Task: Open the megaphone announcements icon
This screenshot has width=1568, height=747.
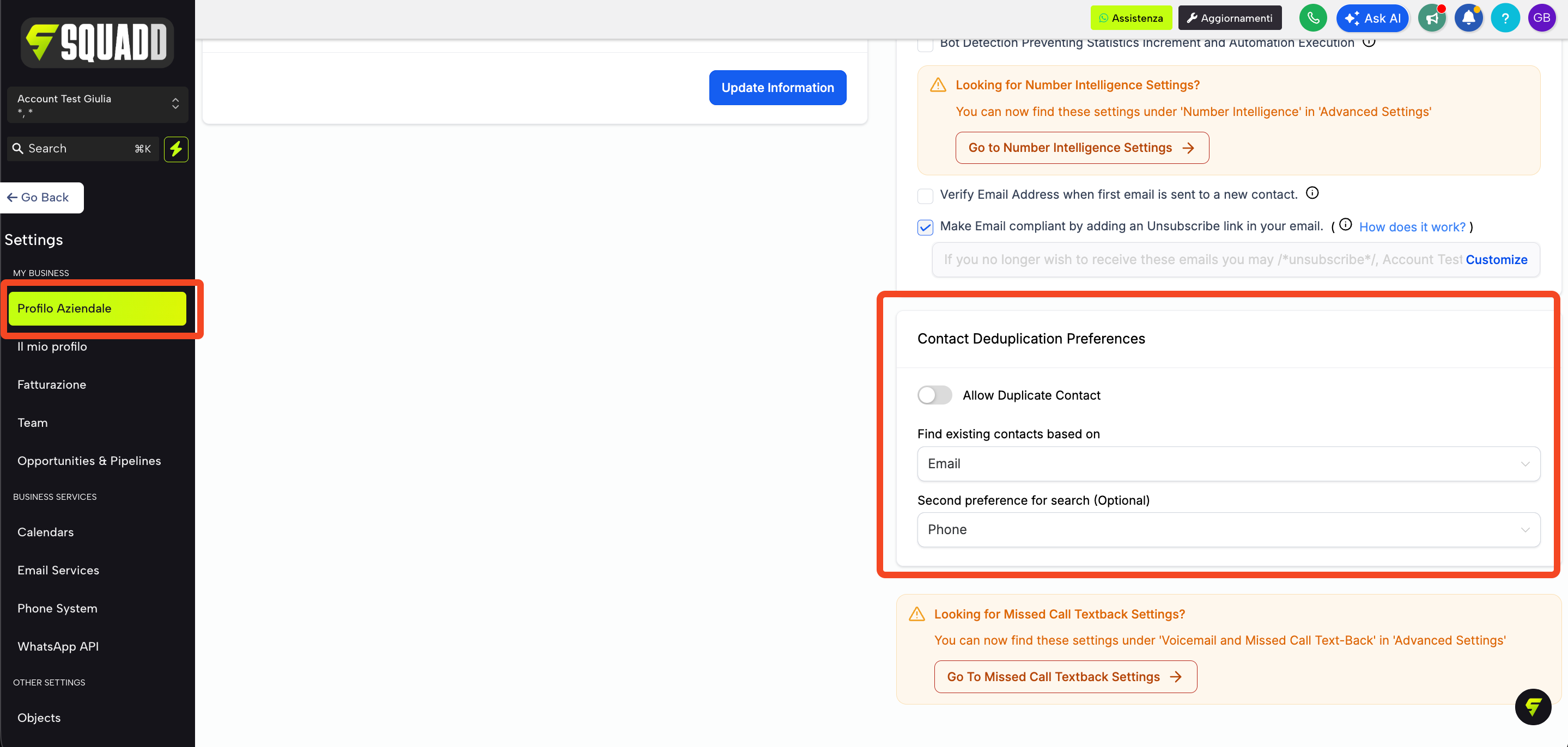Action: click(1432, 19)
